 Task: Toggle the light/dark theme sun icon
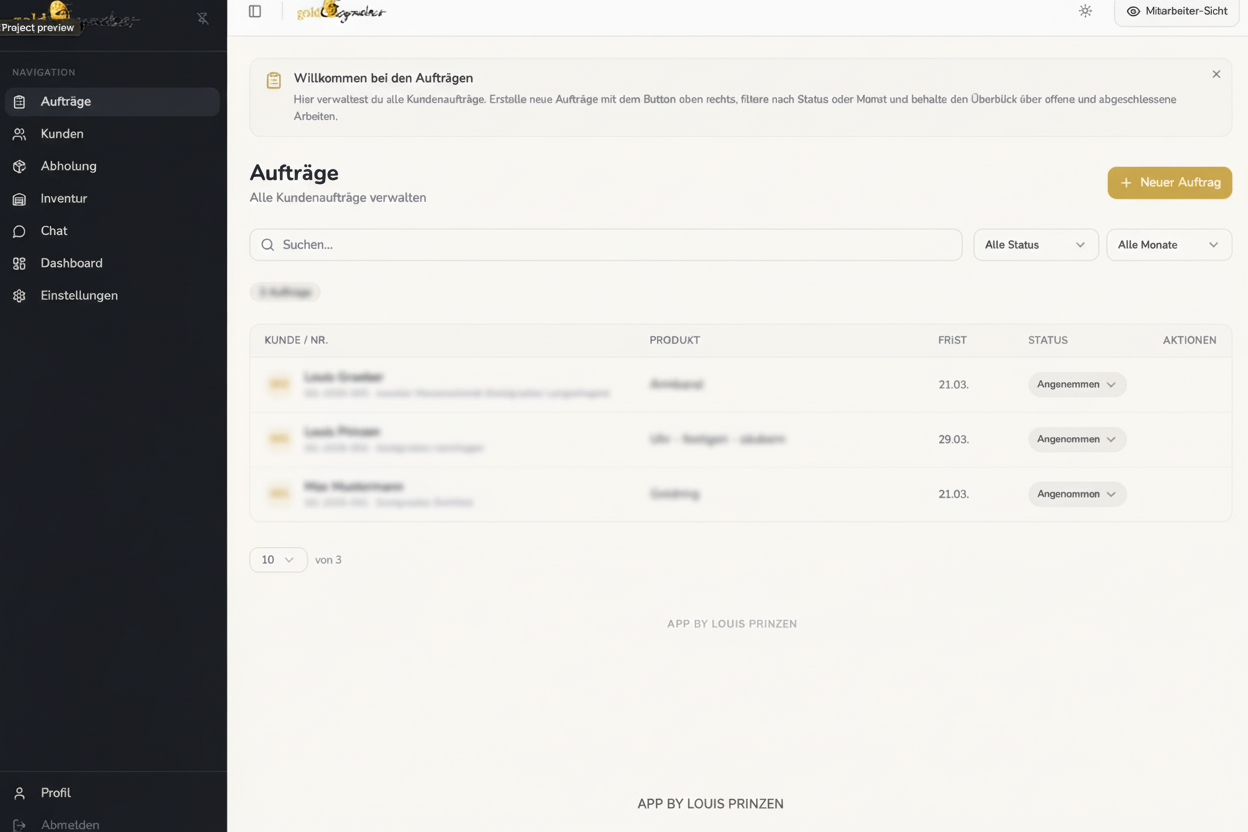(1085, 12)
